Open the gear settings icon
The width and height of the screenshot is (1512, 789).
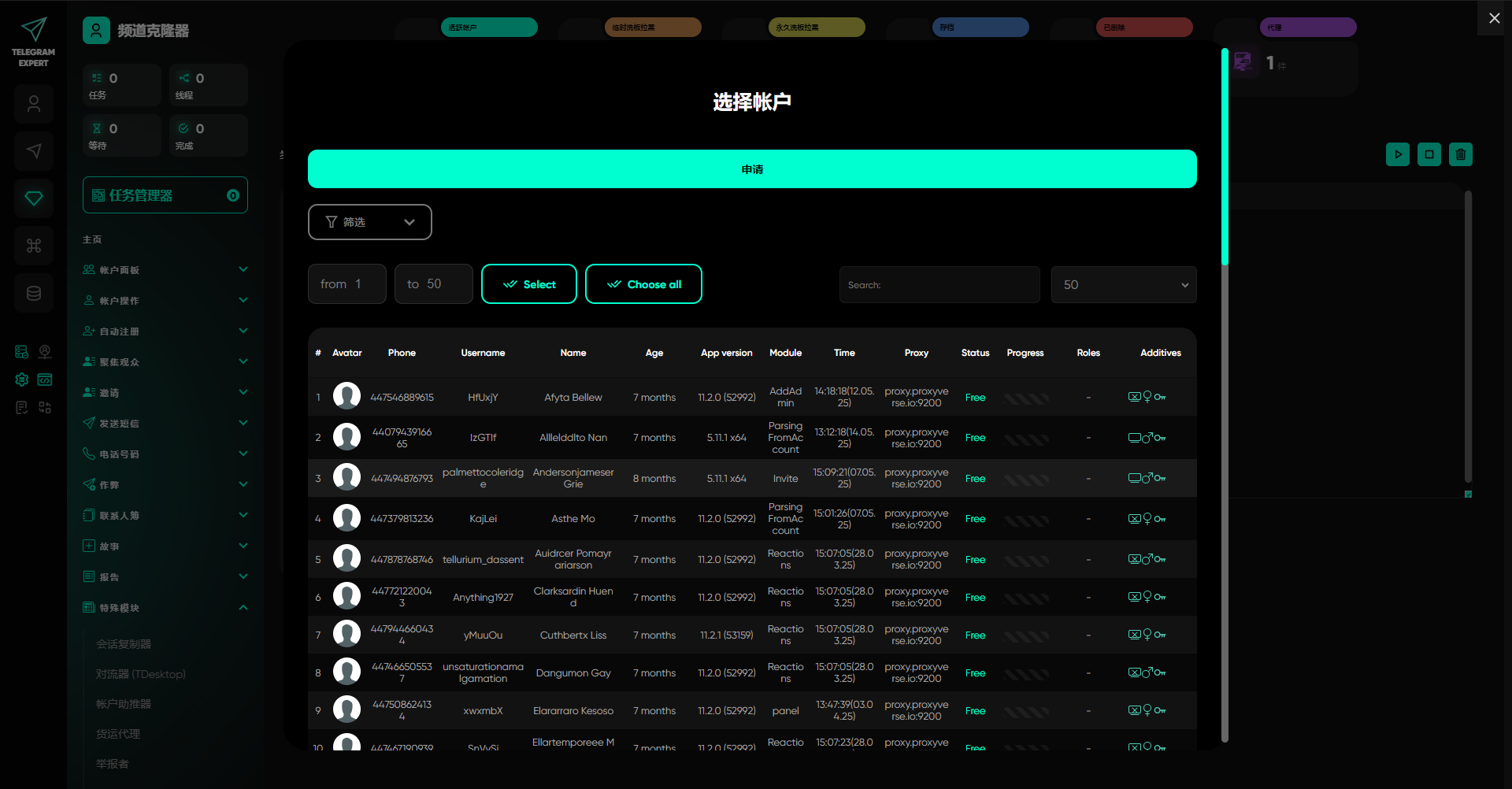point(22,380)
